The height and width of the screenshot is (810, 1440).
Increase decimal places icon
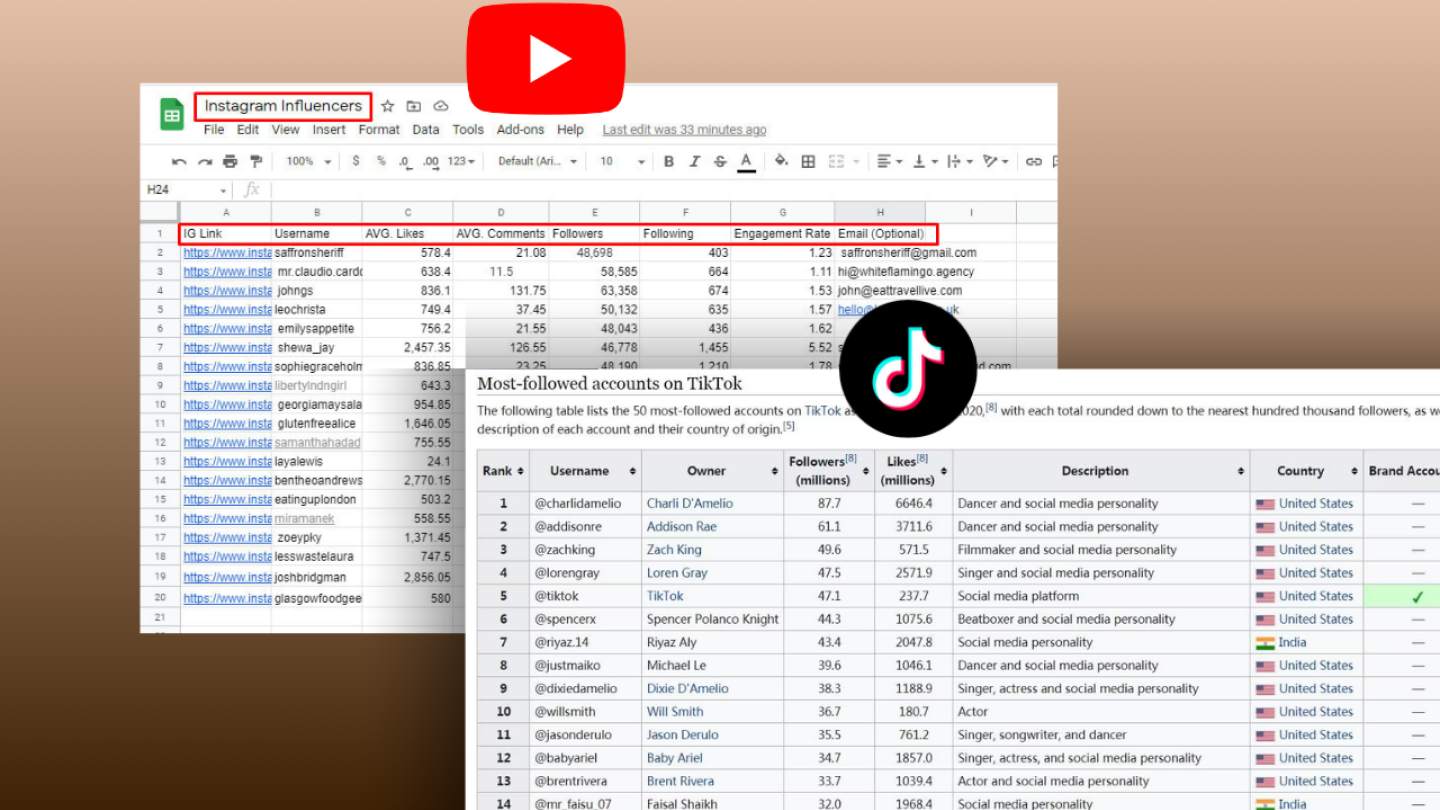point(431,161)
